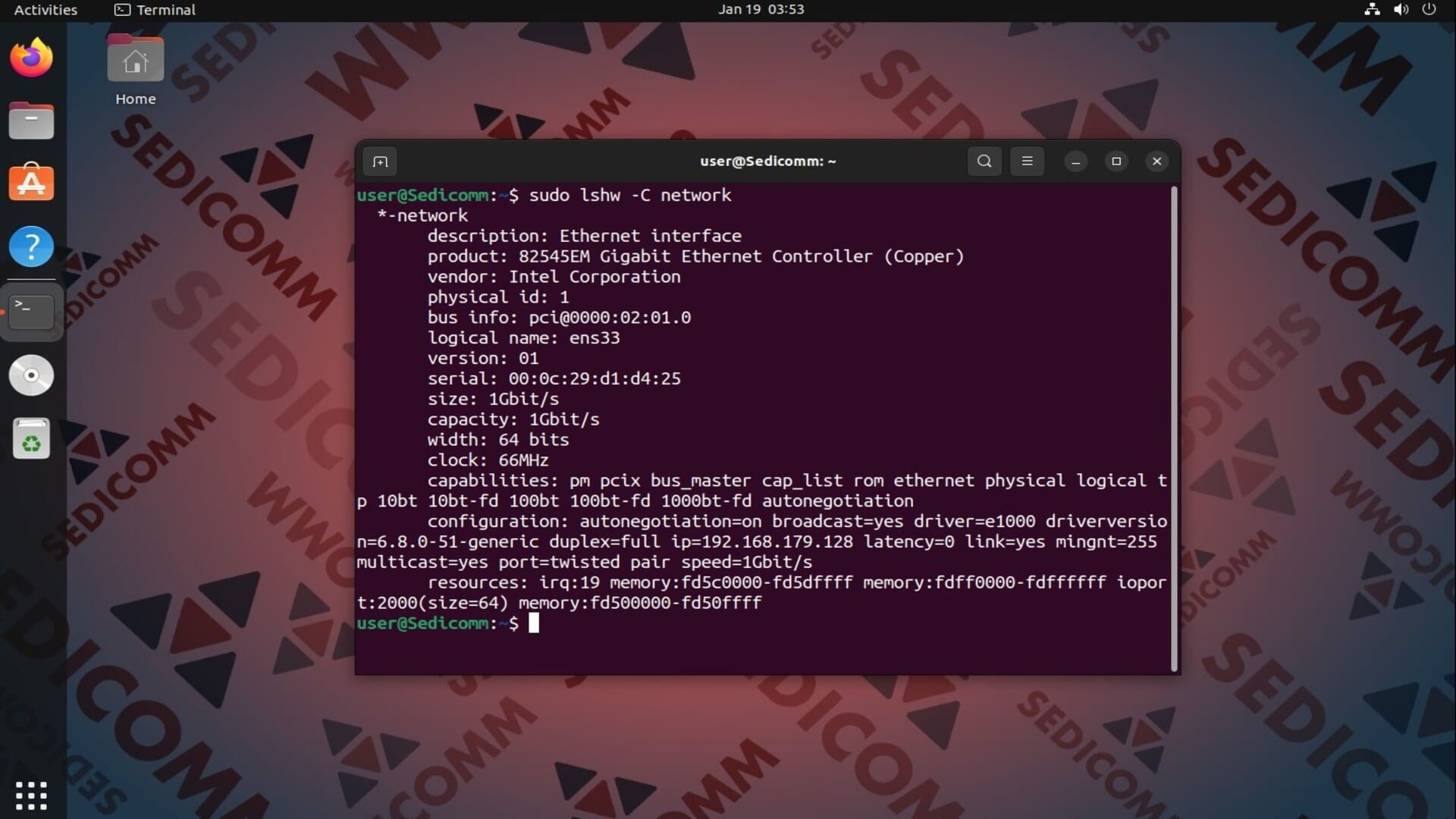Open a new terminal tab
Screen dimensions: 1456x819
click(380, 162)
